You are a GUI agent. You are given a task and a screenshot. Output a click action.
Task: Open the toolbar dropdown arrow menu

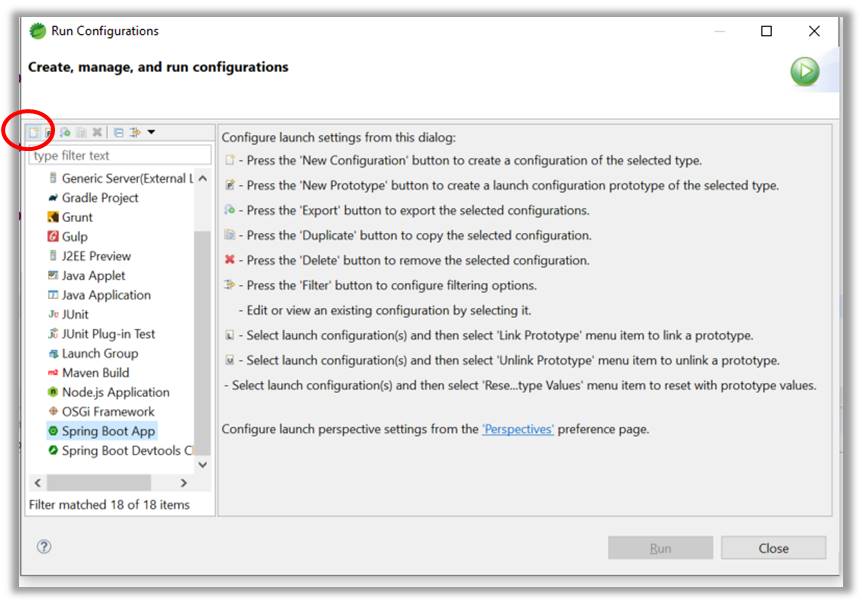pos(152,131)
